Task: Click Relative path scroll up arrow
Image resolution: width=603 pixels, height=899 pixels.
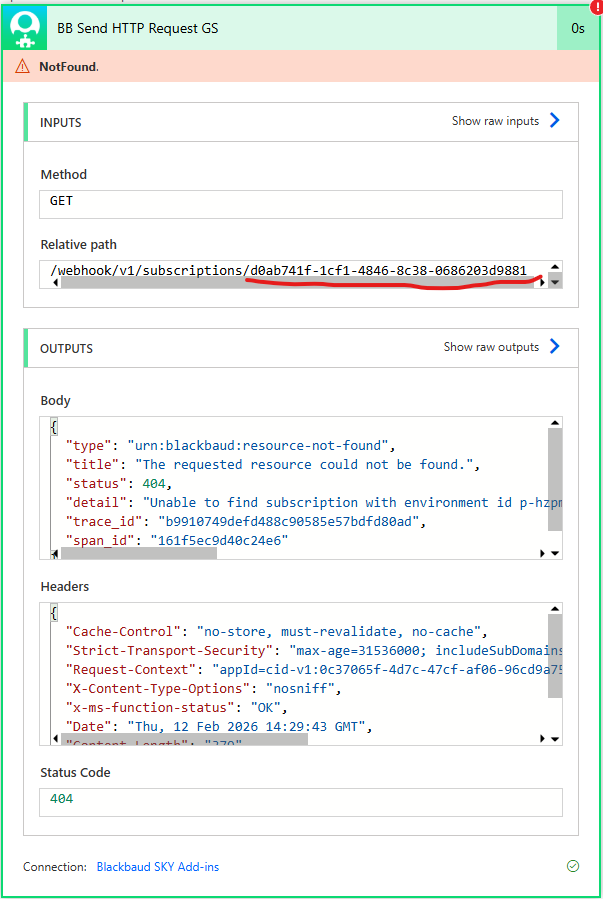Action: pyautogui.click(x=555, y=267)
